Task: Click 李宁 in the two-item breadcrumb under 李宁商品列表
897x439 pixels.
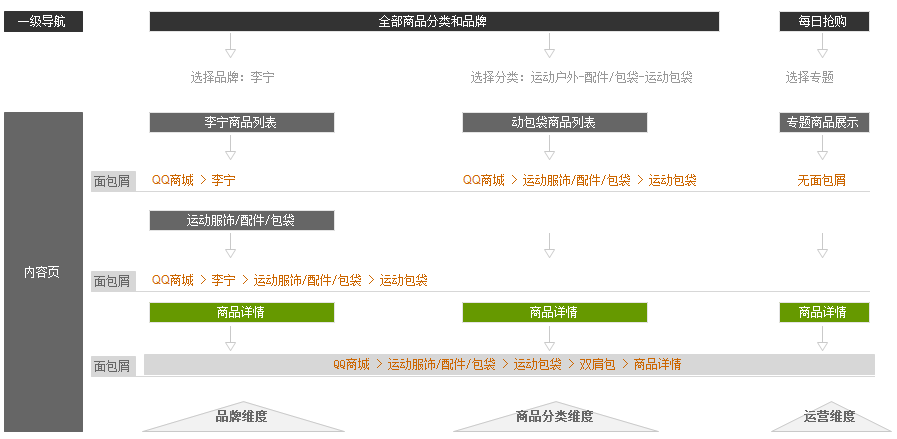Action: pos(223,181)
